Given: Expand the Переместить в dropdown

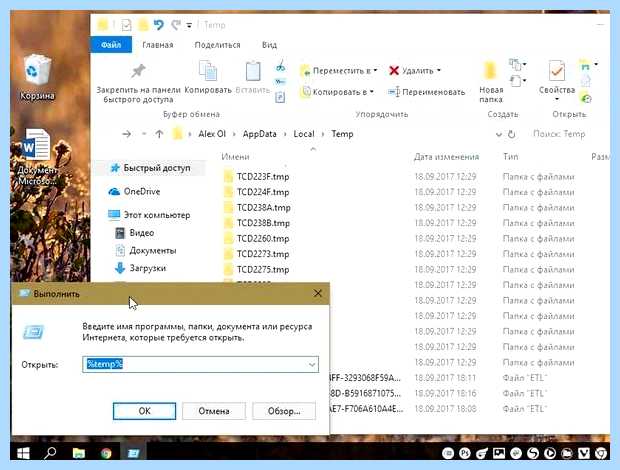Looking at the screenshot, I should click(x=375, y=70).
